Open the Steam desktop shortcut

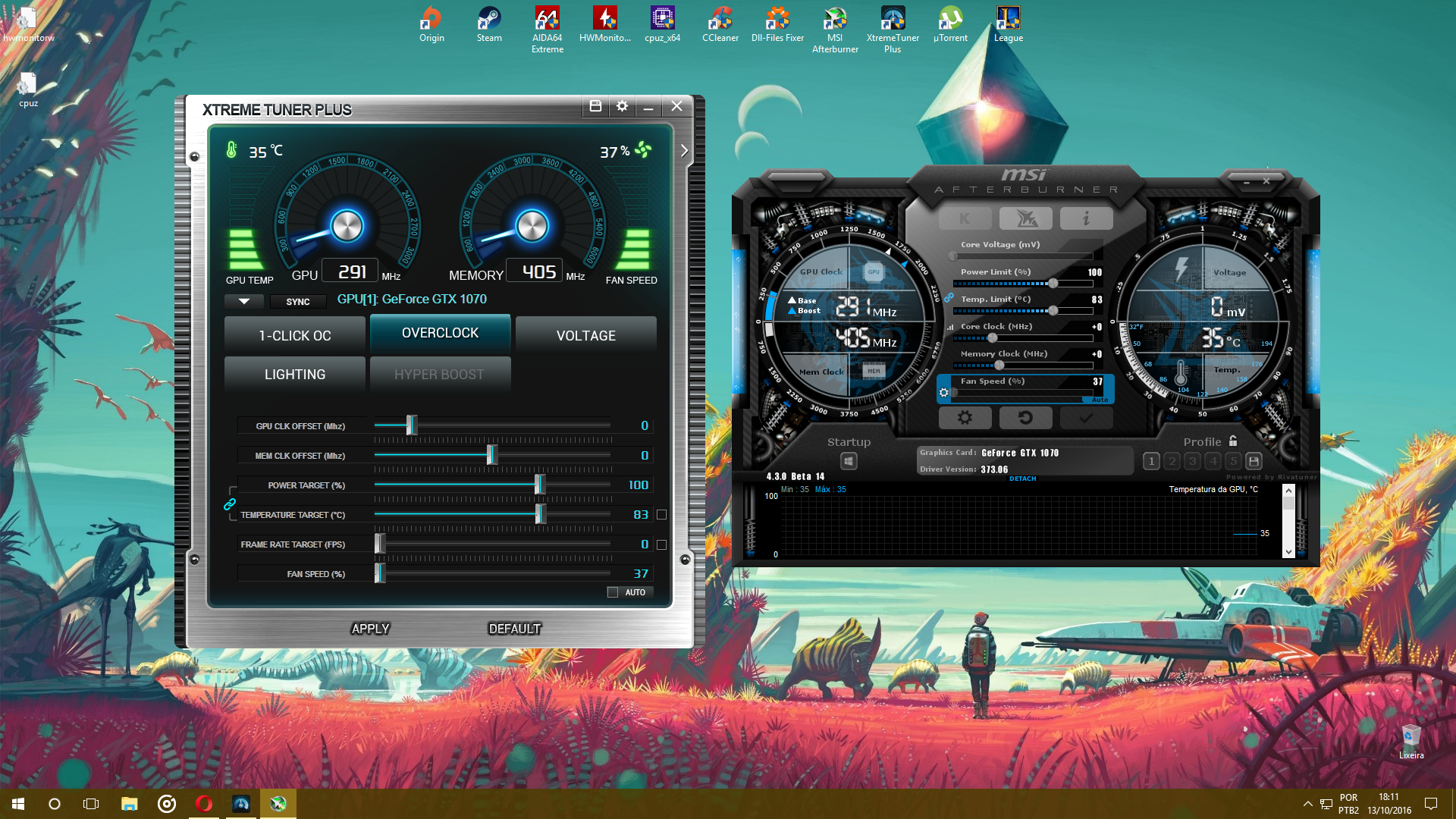489,24
